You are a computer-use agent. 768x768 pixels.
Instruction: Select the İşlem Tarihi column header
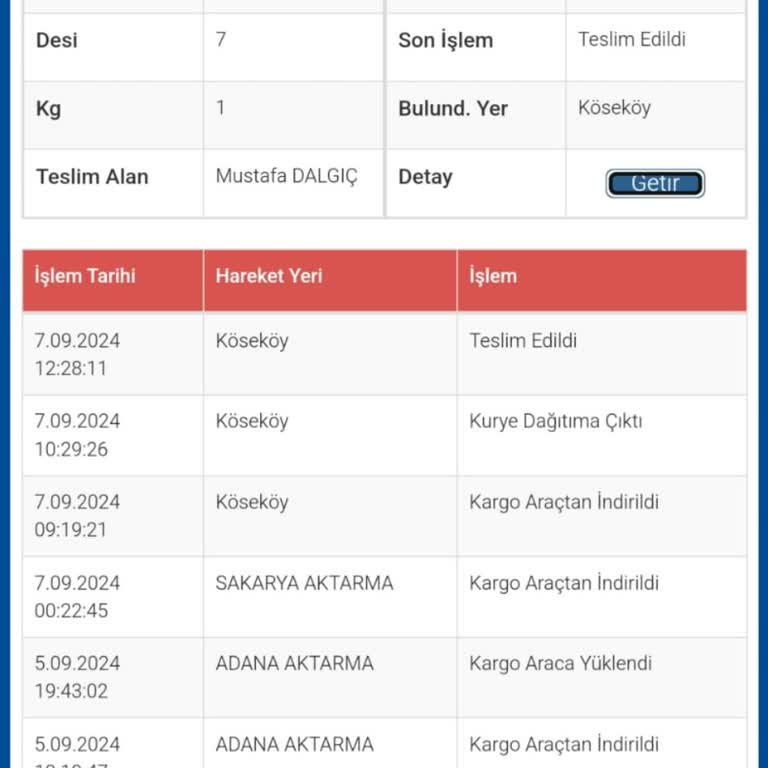85,276
